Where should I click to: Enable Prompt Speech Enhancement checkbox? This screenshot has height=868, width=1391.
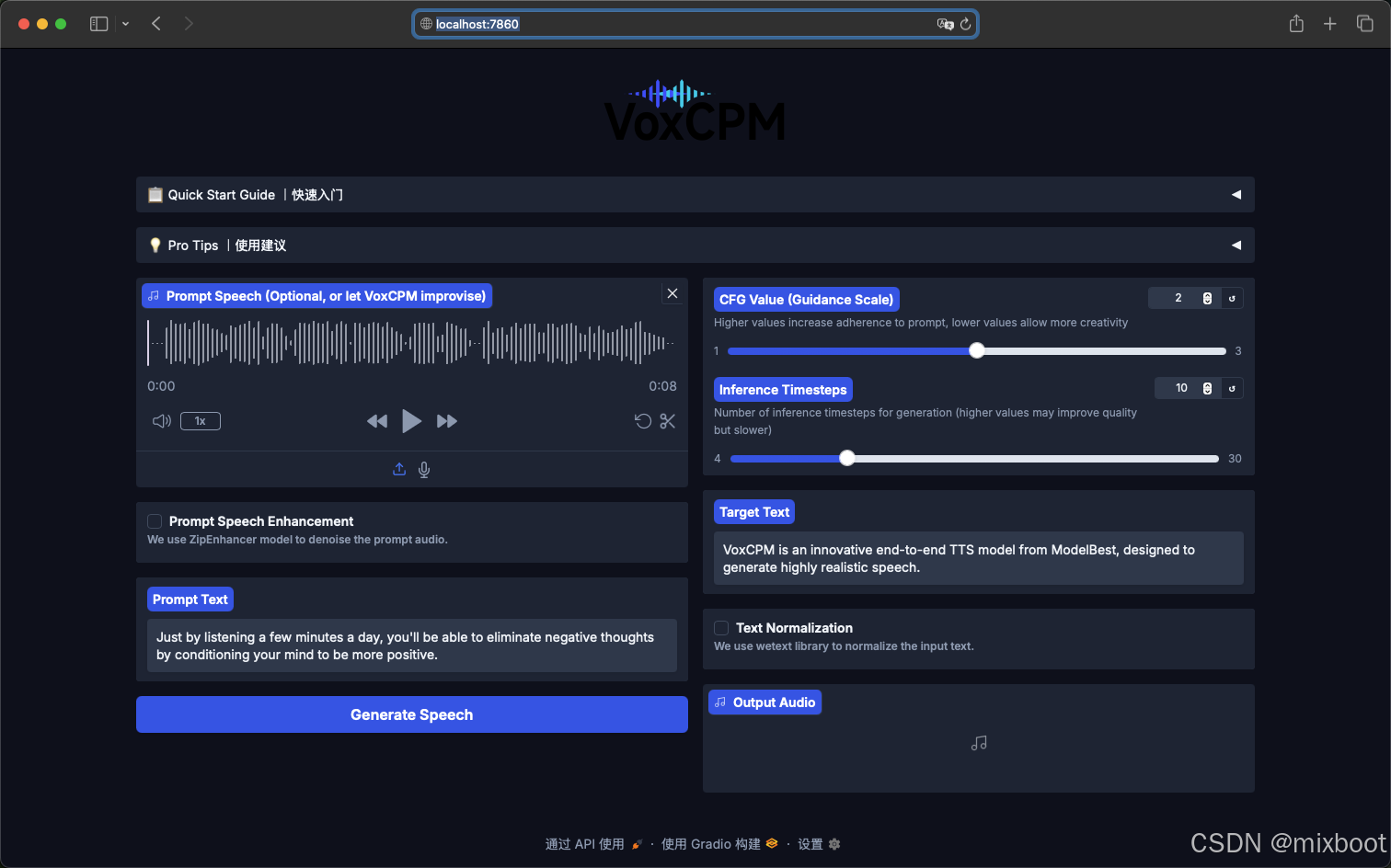155,521
